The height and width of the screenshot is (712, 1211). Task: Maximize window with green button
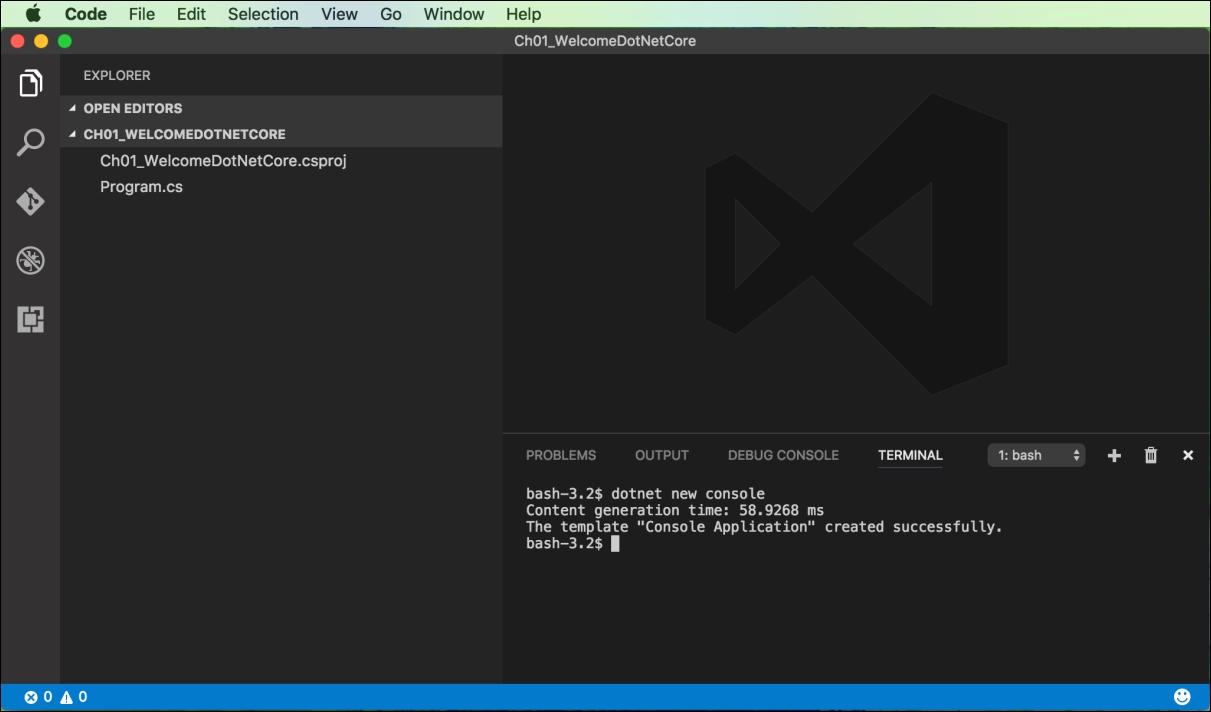[x=65, y=41]
